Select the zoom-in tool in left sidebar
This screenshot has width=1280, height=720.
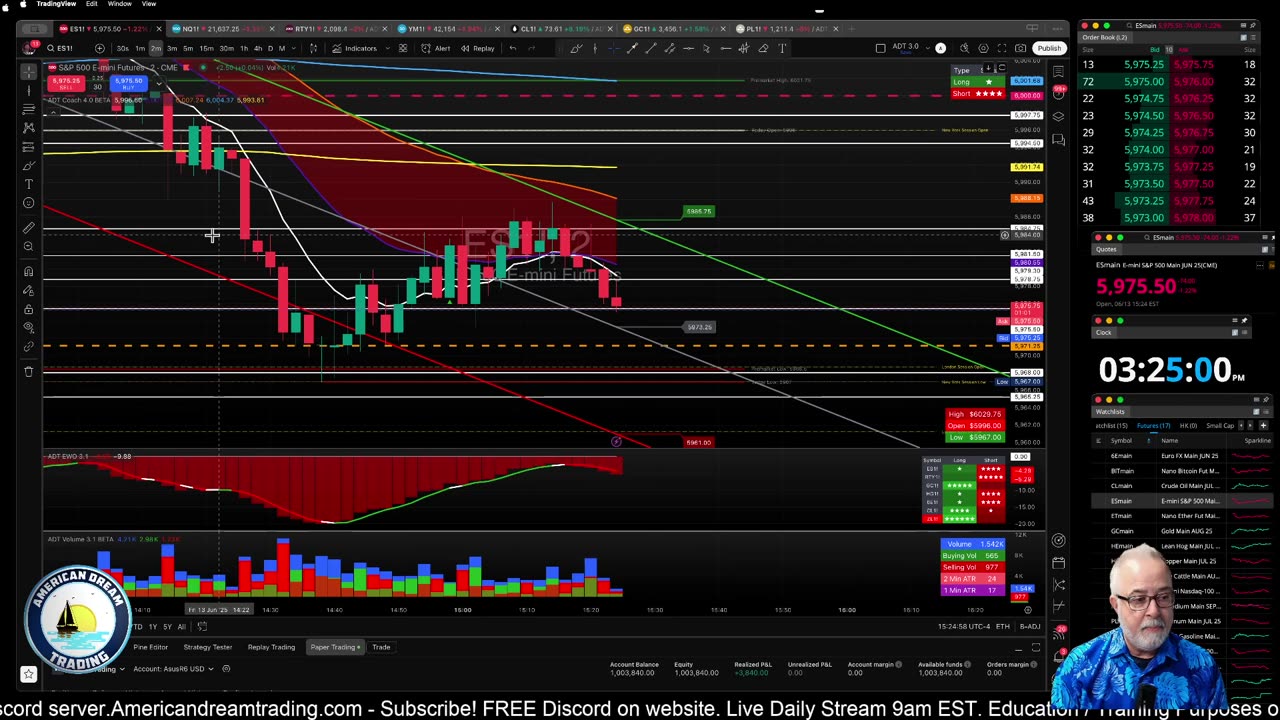(28, 246)
